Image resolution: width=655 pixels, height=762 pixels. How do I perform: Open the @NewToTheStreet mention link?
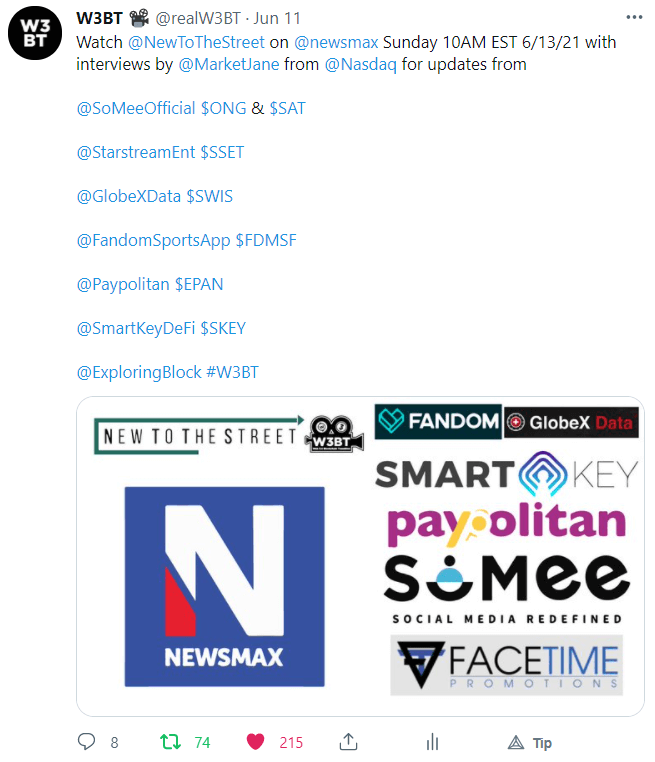[196, 42]
